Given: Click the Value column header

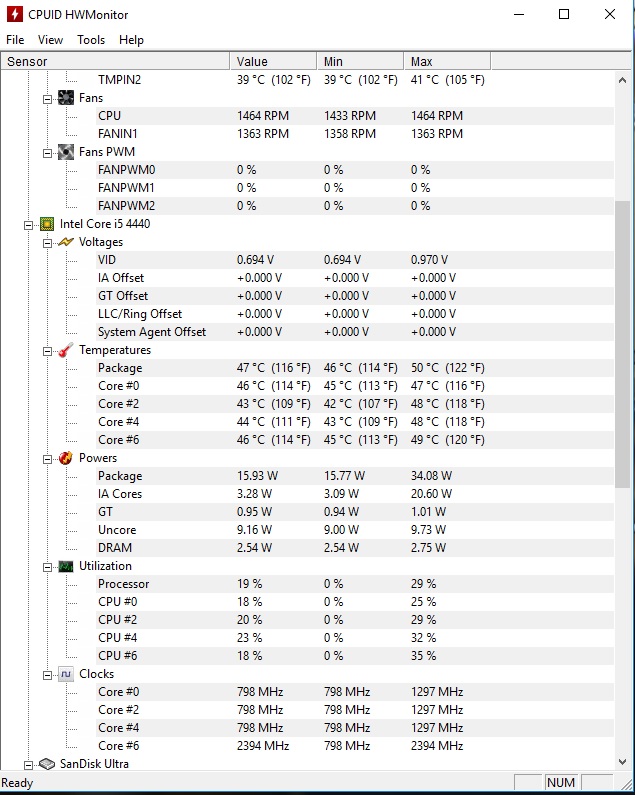Looking at the screenshot, I should pyautogui.click(x=273, y=62).
